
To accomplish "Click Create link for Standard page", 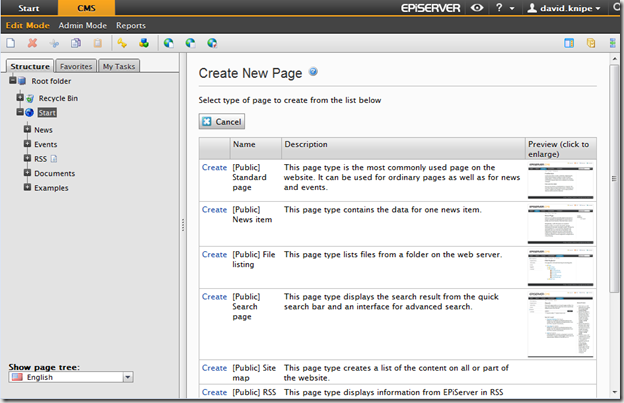I will [x=214, y=168].
